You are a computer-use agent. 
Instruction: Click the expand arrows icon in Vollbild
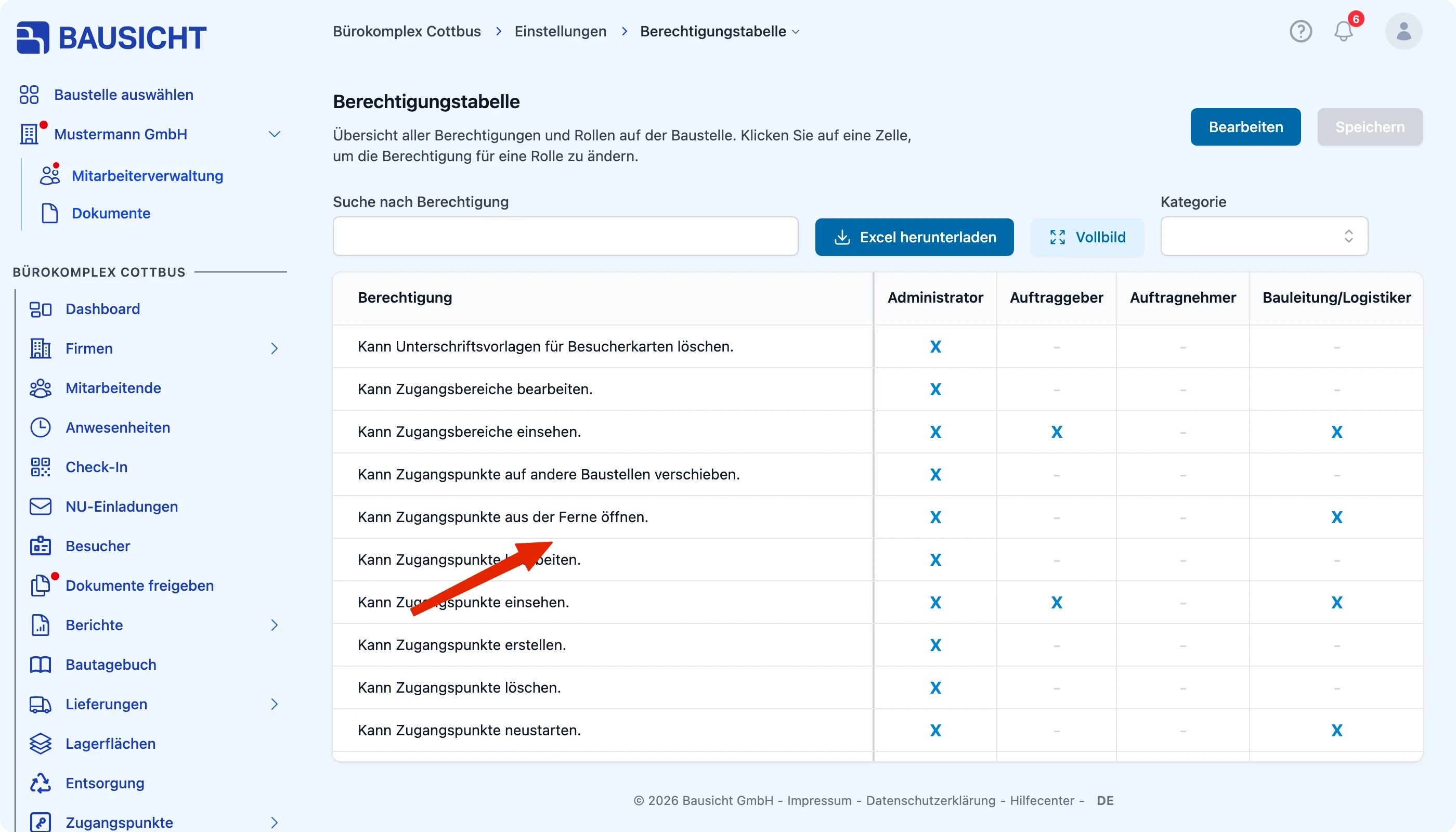click(1058, 237)
